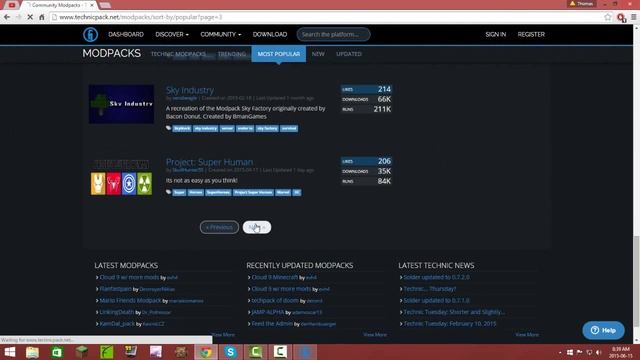Screen dimensions: 640x360
Task: Expand the Community dropdown menu
Action: click(x=220, y=34)
